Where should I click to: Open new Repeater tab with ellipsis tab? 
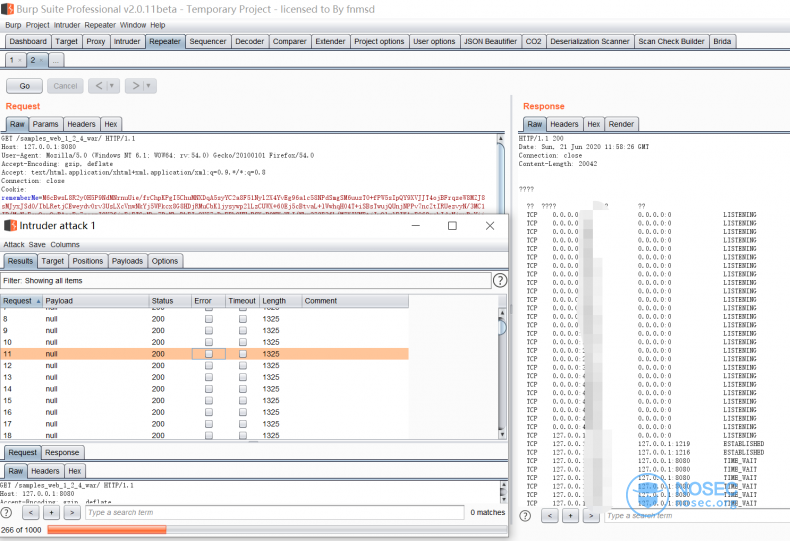pos(56,60)
